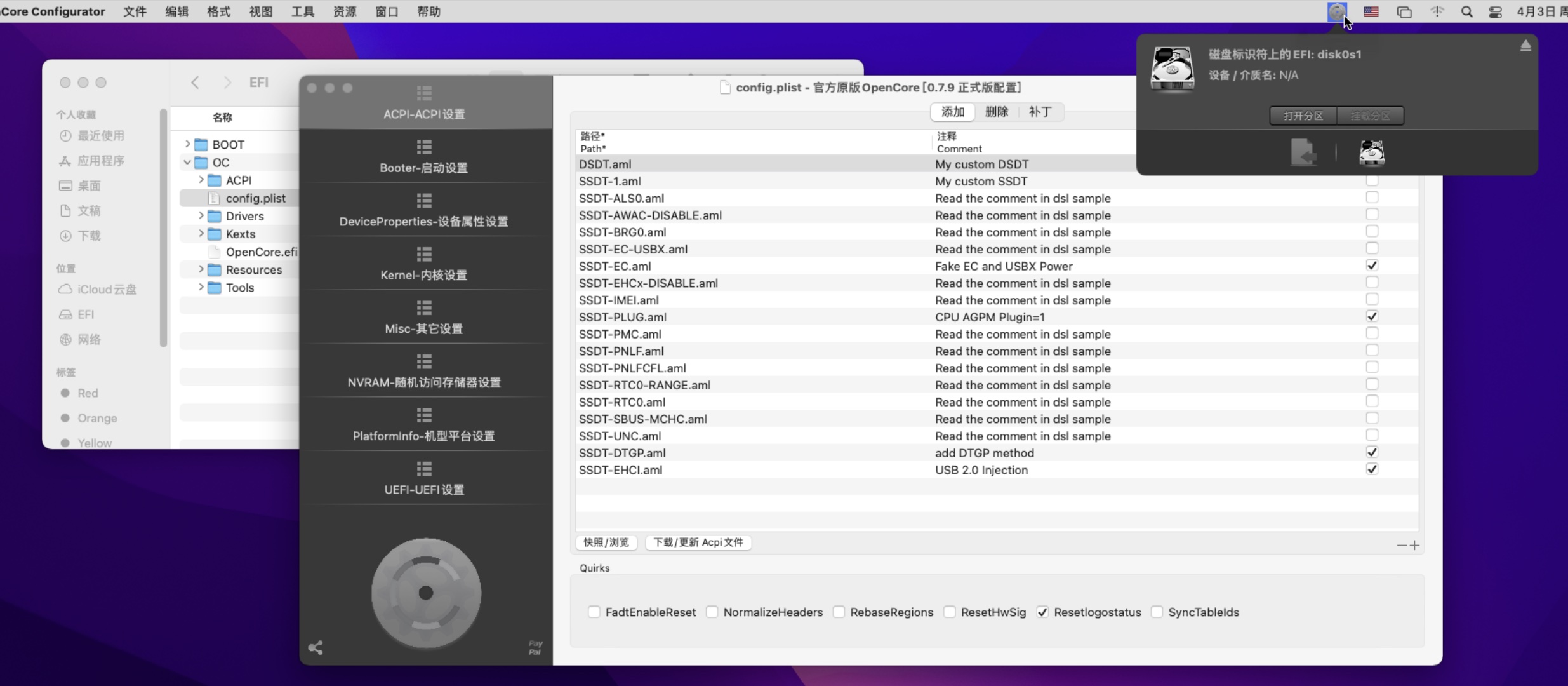Enable the SyncTableIds quirk
1568x686 pixels.
1157,612
